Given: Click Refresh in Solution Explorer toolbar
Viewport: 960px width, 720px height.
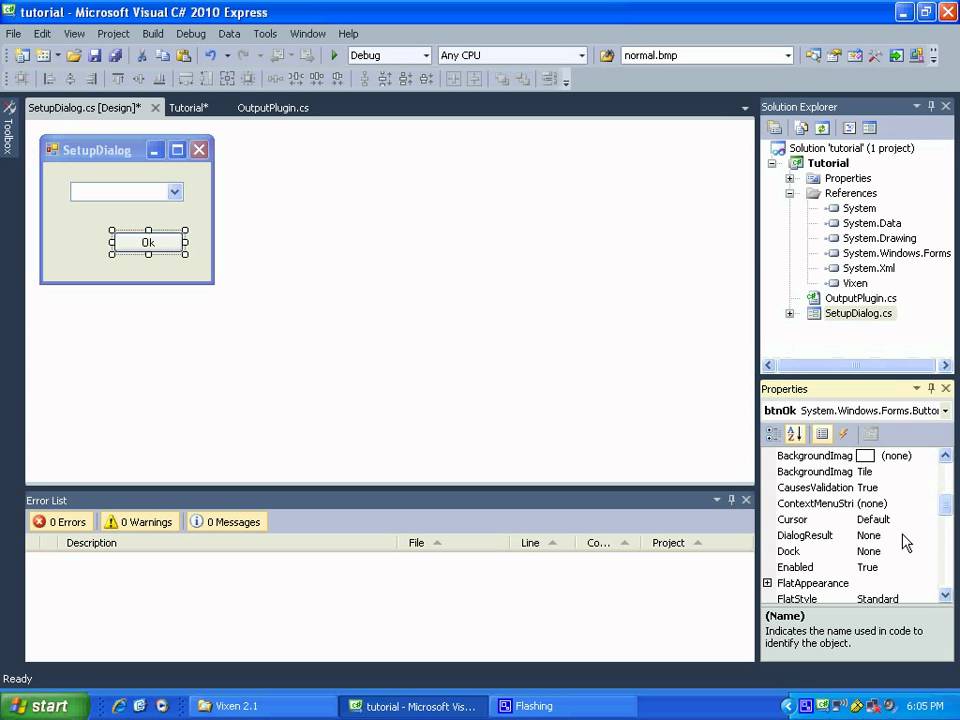Looking at the screenshot, I should 822,128.
